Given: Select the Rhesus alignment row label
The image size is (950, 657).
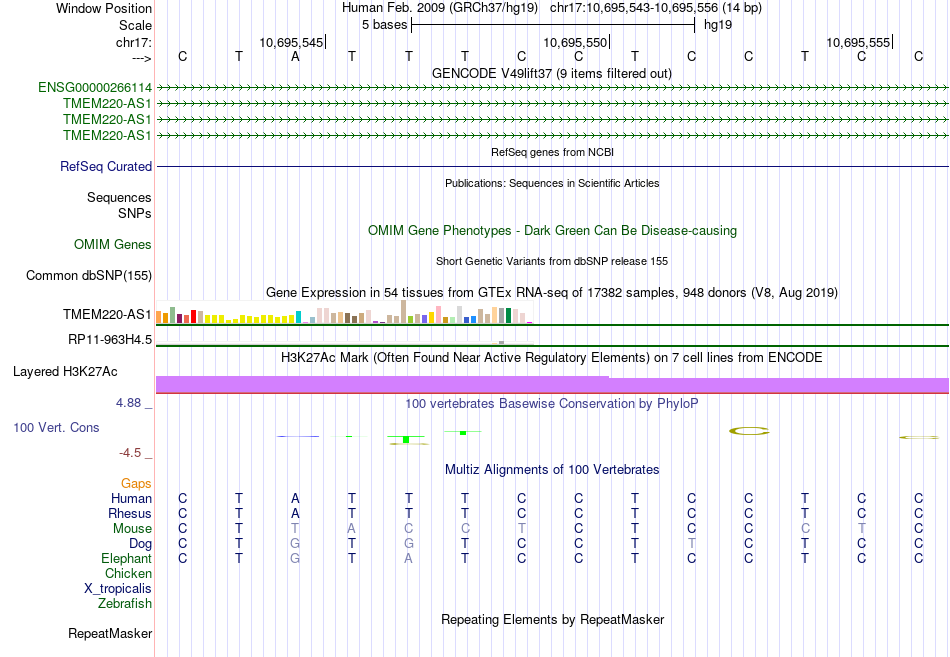Looking at the screenshot, I should pyautogui.click(x=130, y=513).
